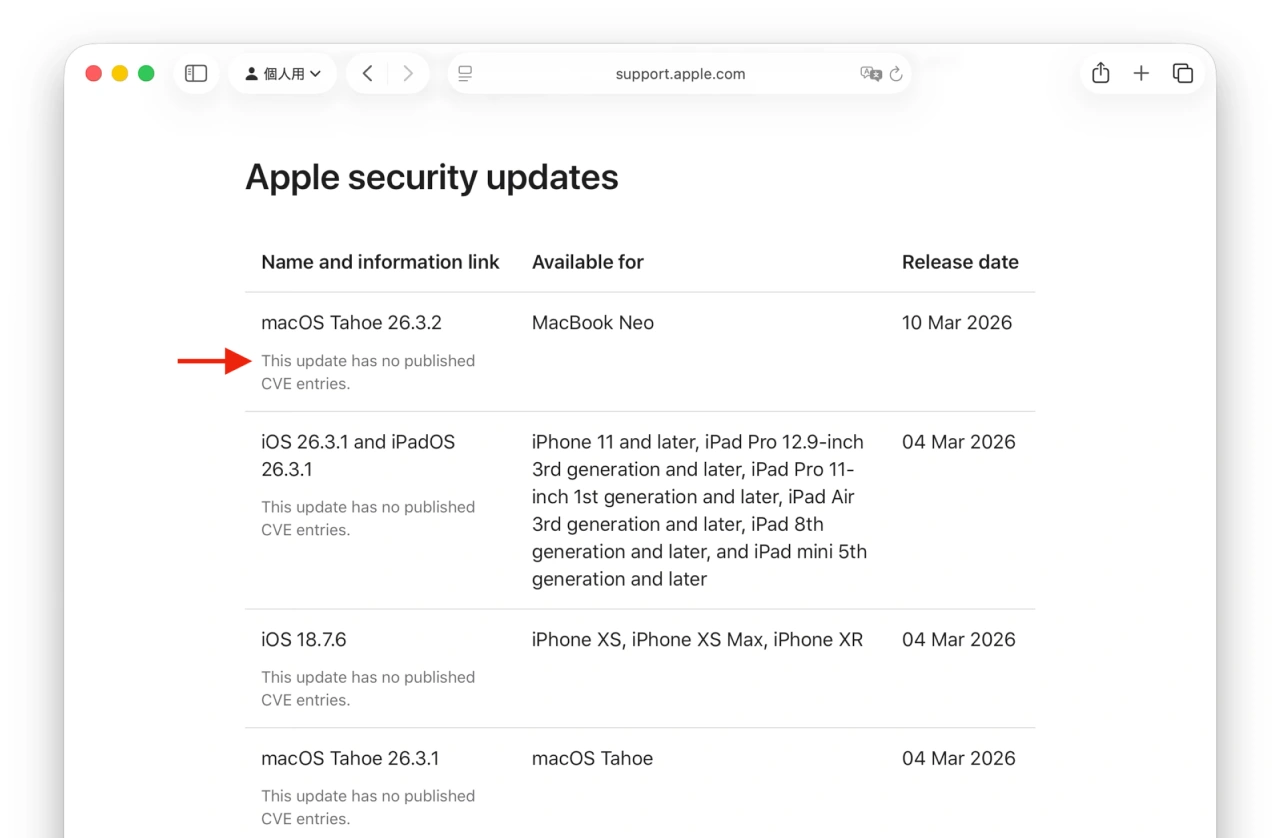Enter full screen with the green button
The image size is (1280, 838).
click(x=145, y=73)
